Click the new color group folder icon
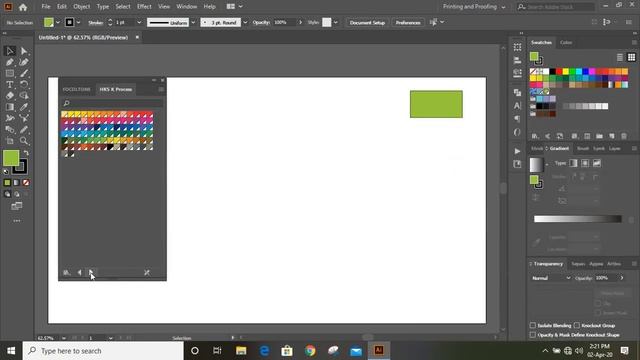640x360 pixels. coord(599,136)
